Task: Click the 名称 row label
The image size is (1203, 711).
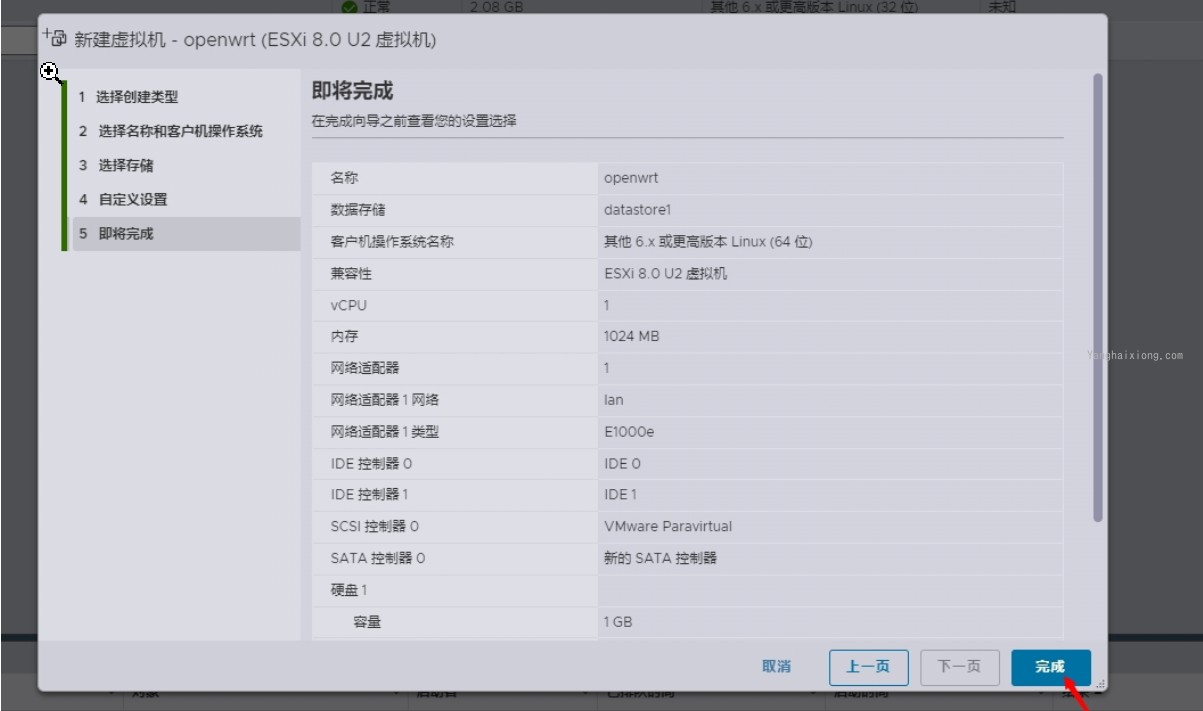Action: [344, 178]
